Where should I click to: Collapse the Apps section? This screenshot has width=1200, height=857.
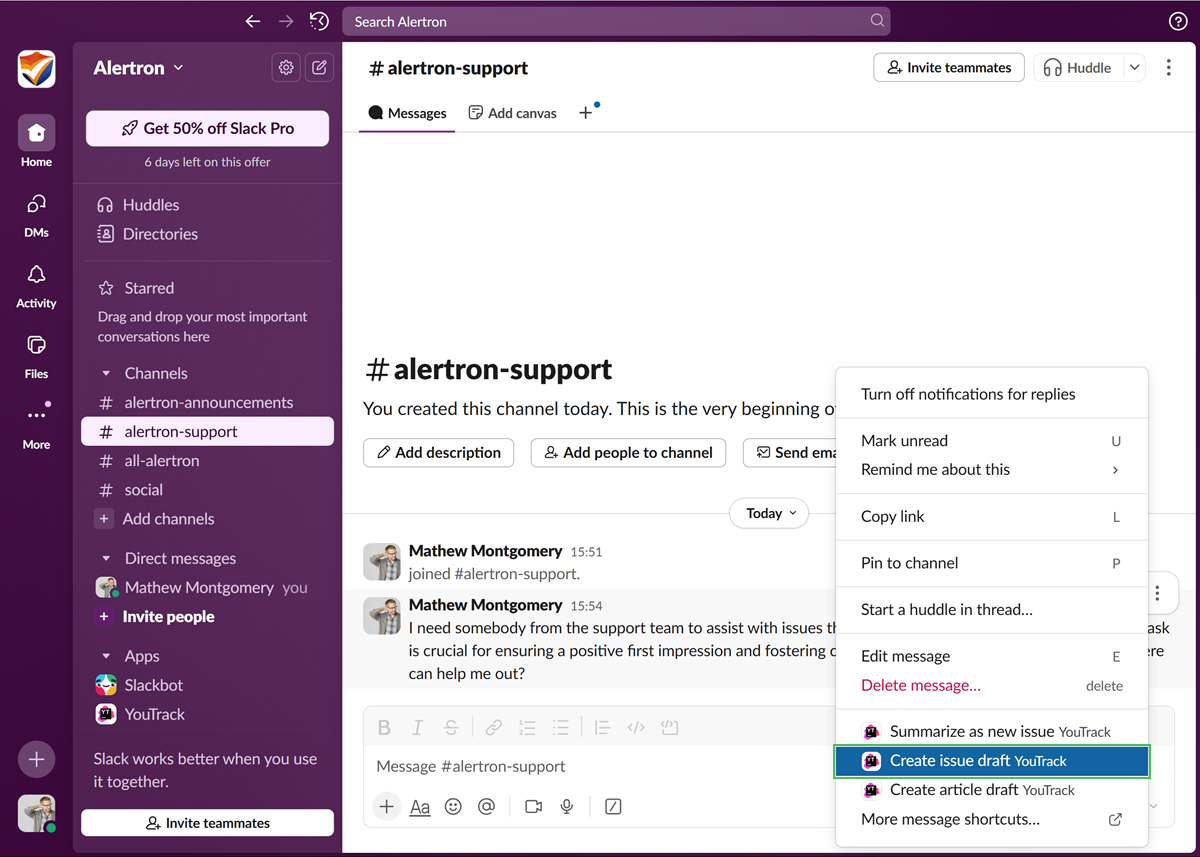point(106,656)
